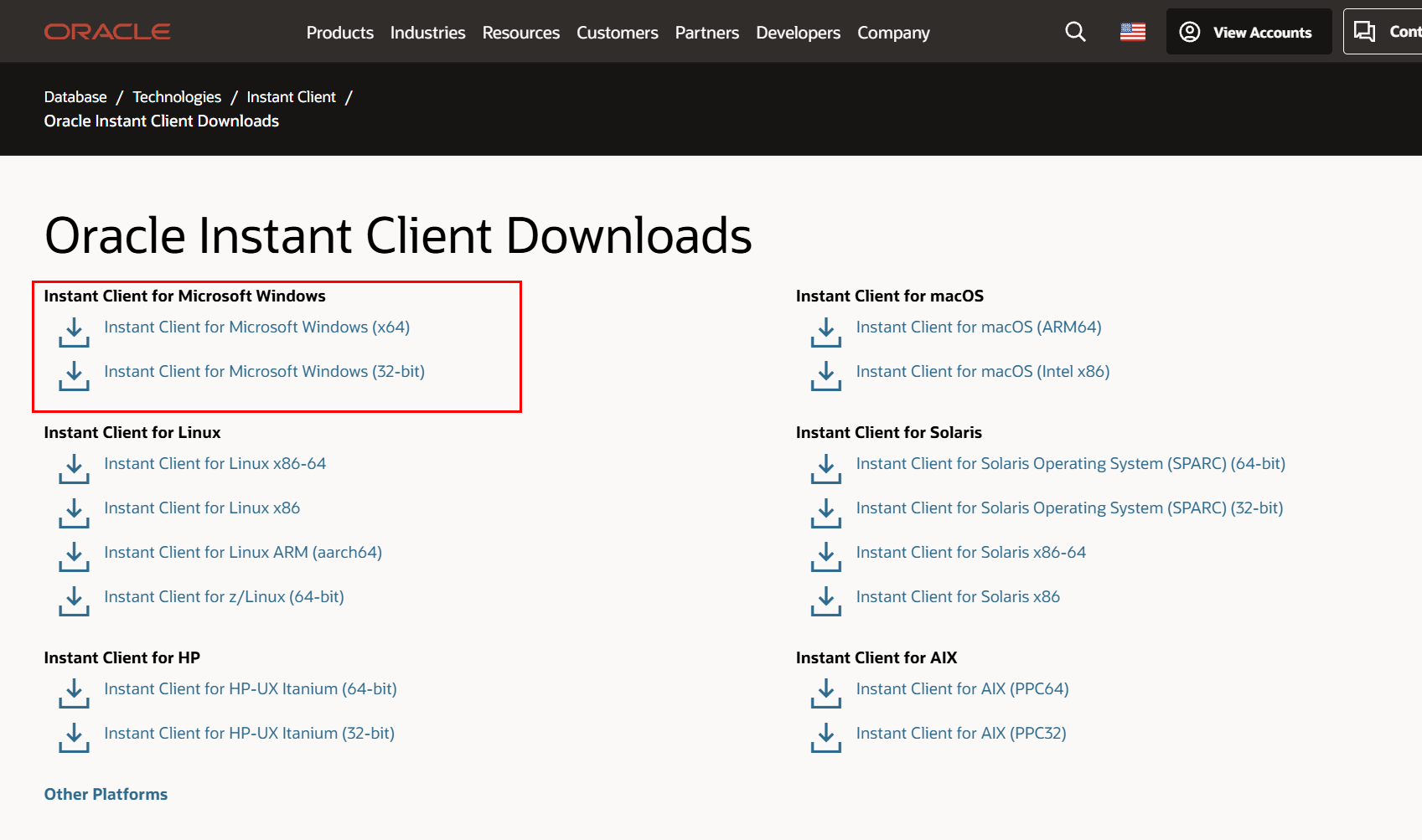
Task: Click download icon for Linux x86-64
Action: [x=74, y=468]
